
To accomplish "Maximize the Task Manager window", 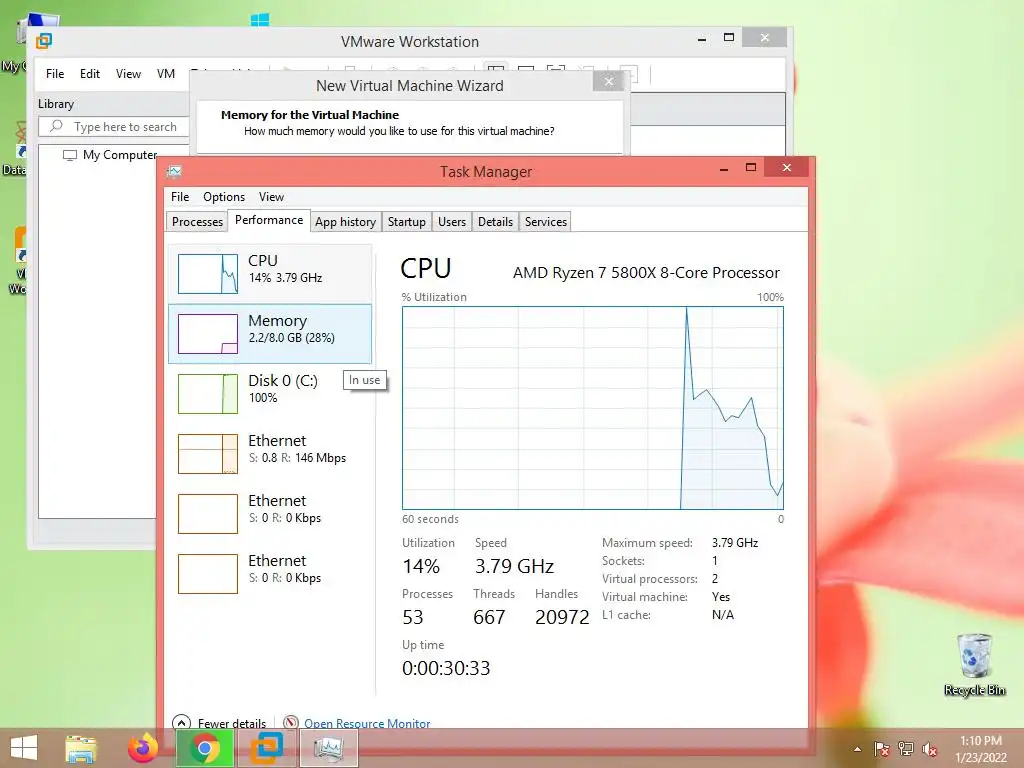I will coord(751,168).
